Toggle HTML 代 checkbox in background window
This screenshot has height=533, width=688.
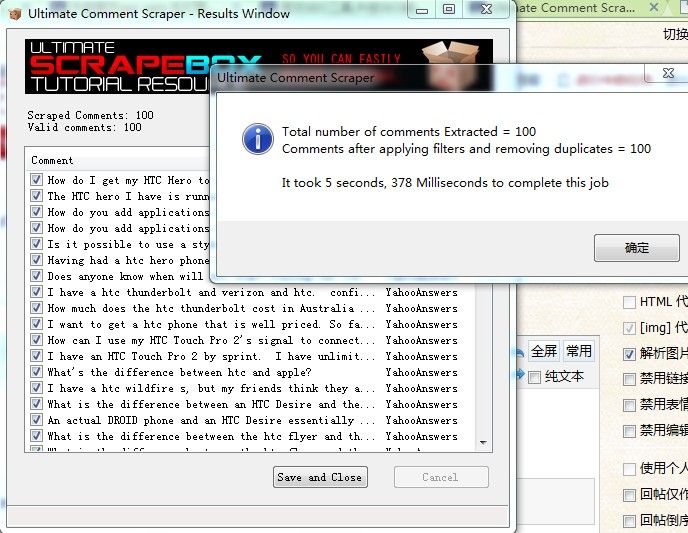pos(629,302)
